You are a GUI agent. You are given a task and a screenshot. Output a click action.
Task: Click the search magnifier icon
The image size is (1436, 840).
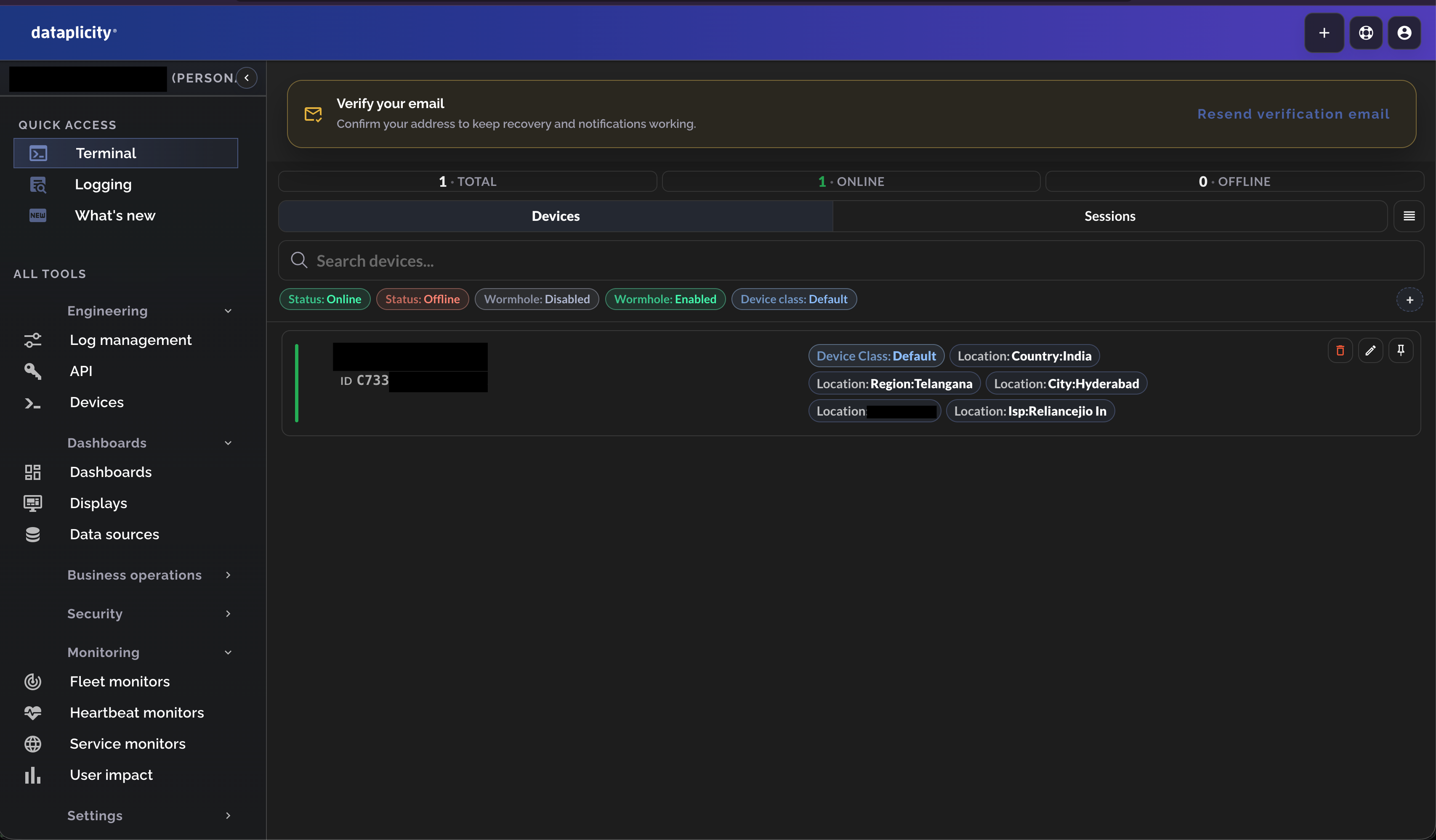[x=299, y=260]
